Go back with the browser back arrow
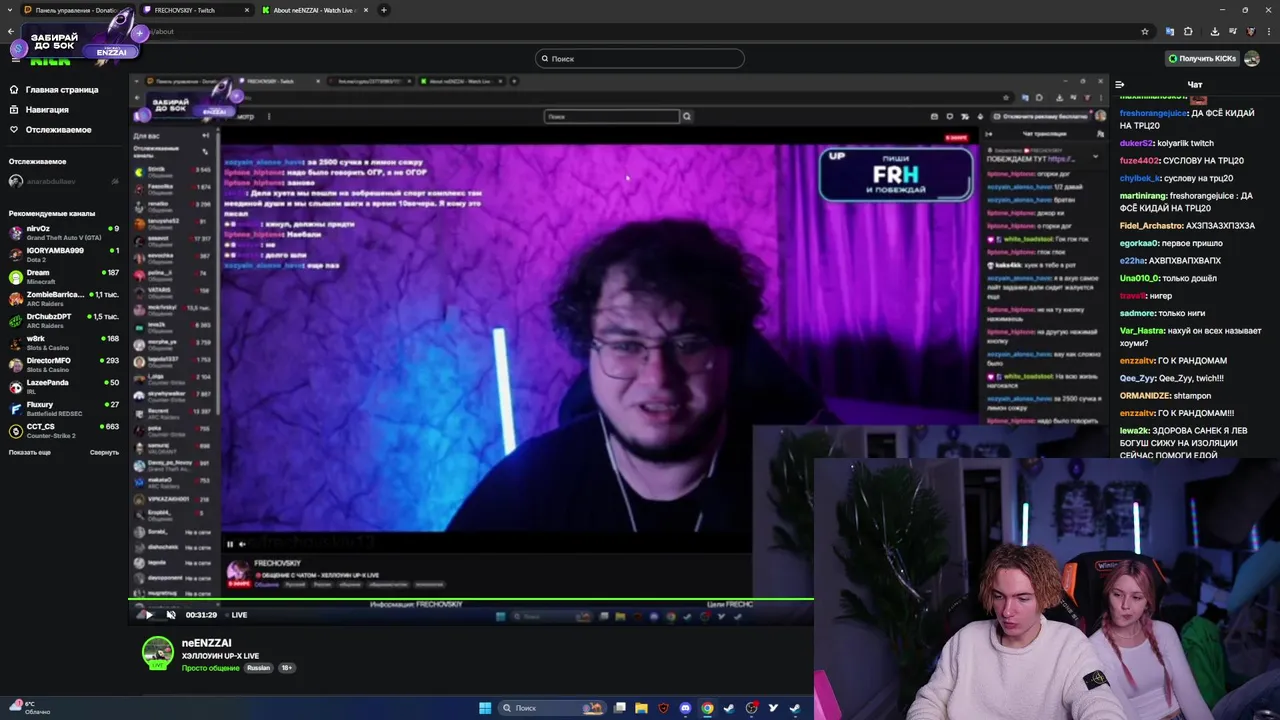Viewport: 1280px width, 720px height. coord(11,31)
